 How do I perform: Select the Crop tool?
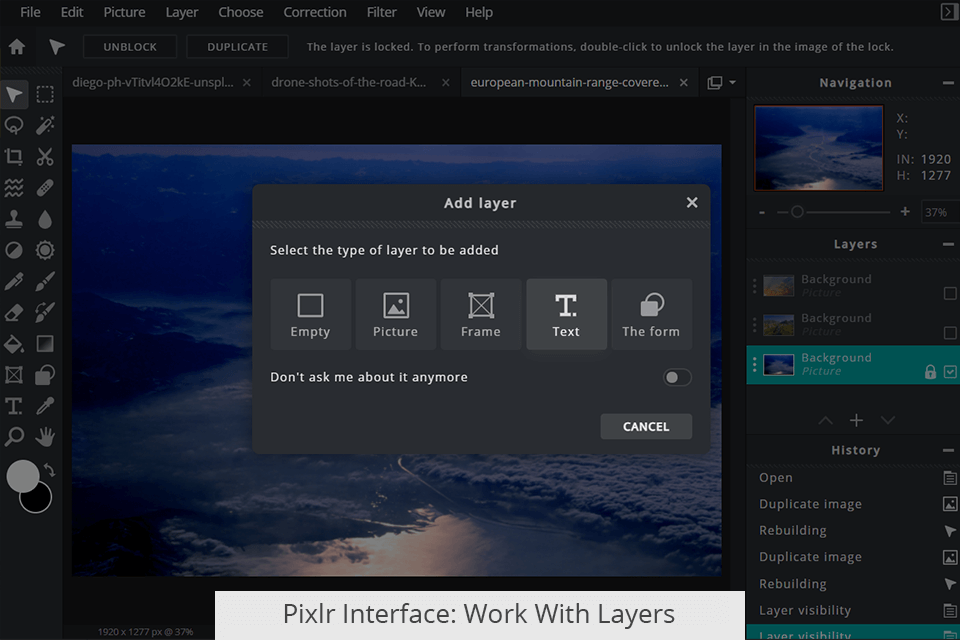tap(13, 157)
